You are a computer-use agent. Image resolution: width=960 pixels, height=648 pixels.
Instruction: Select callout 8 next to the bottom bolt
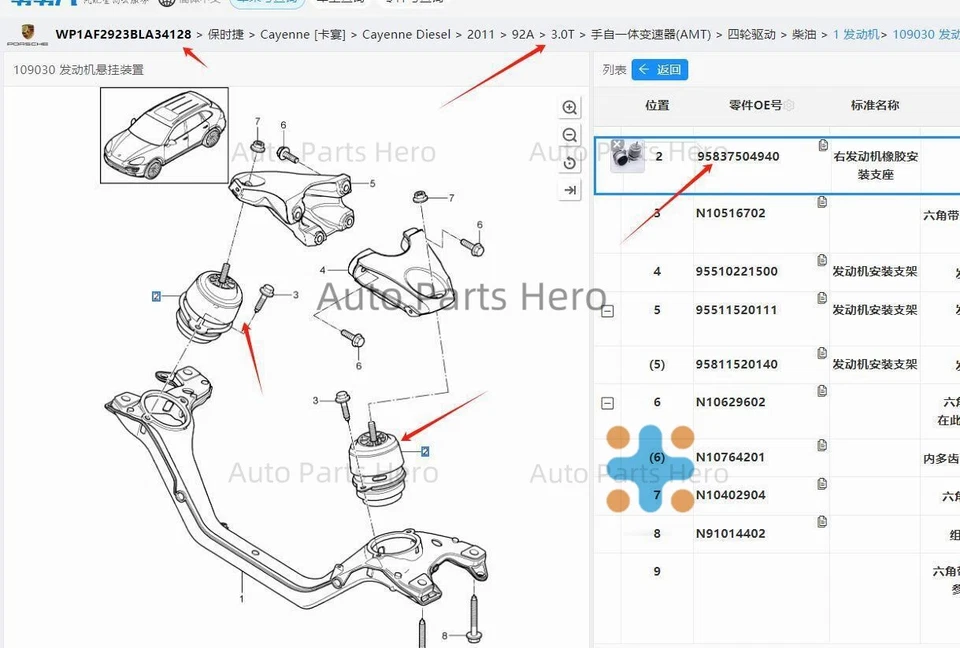coord(444,636)
